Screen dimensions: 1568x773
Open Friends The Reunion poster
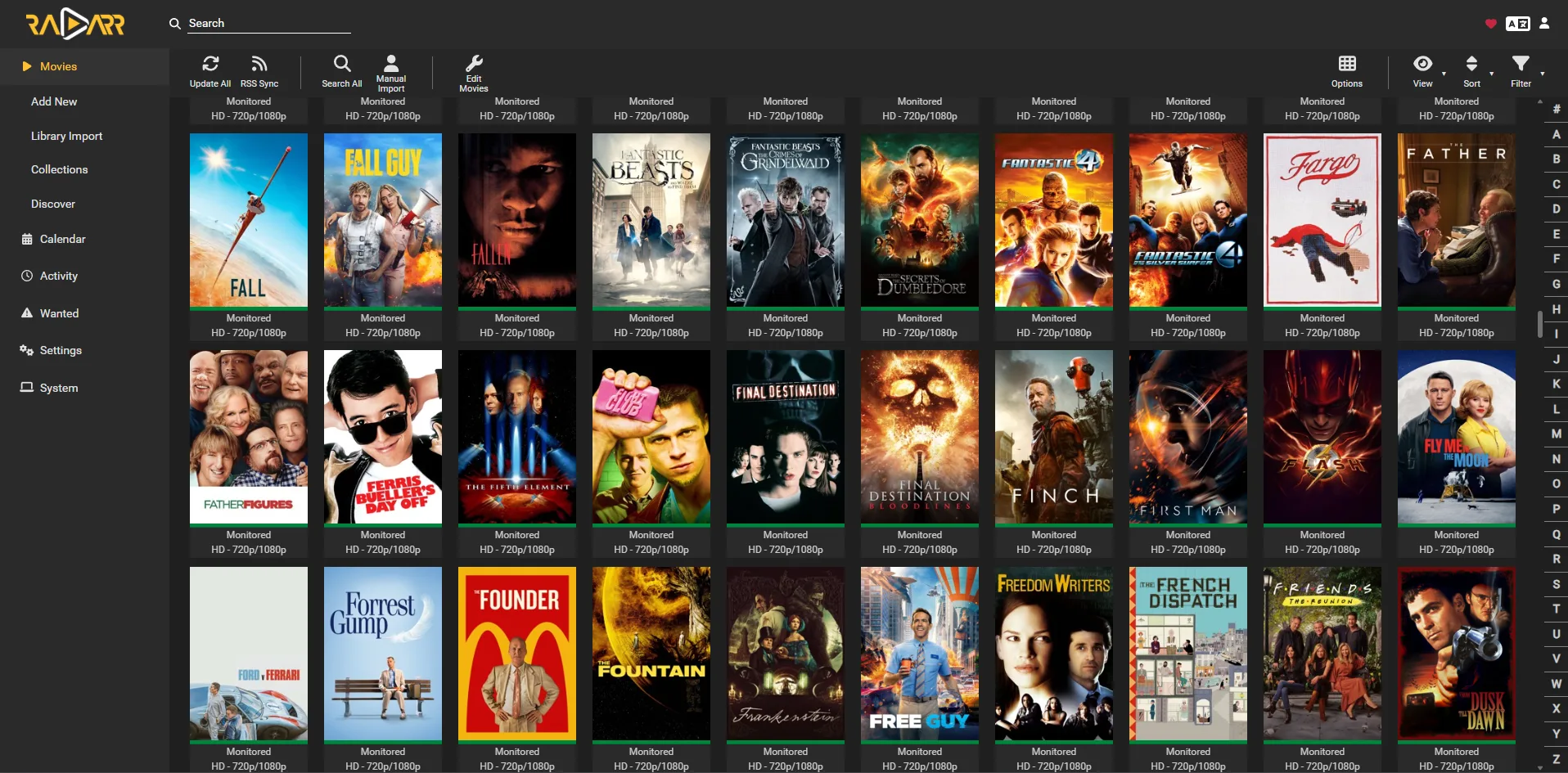1322,654
